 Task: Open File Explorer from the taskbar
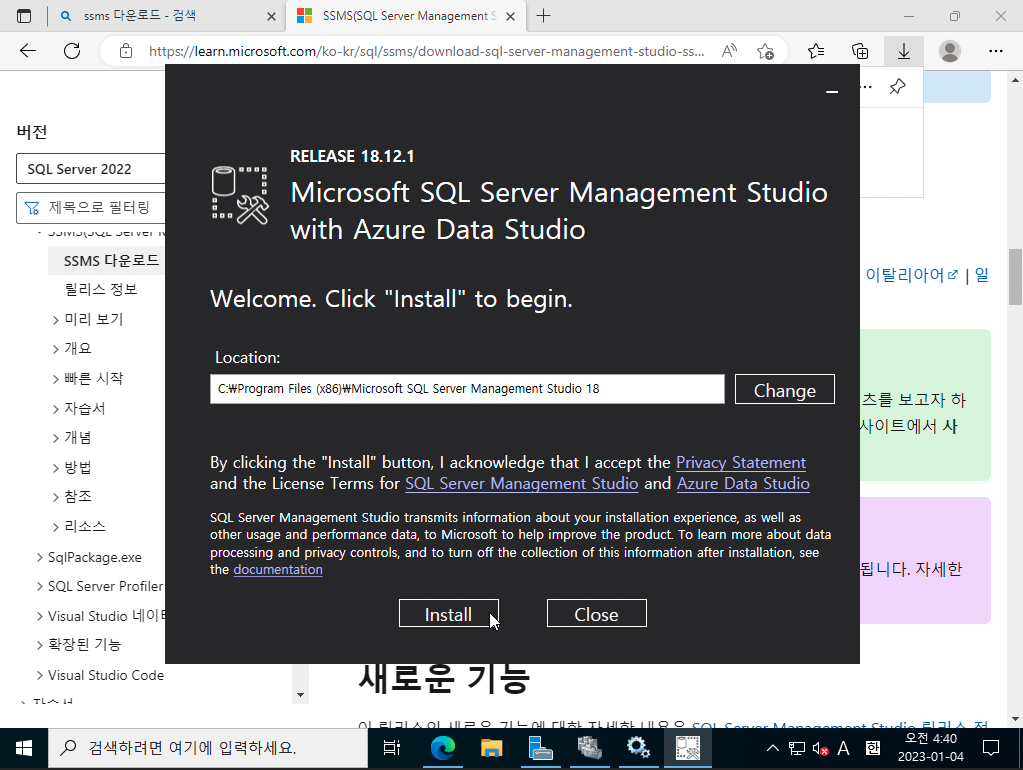point(492,748)
